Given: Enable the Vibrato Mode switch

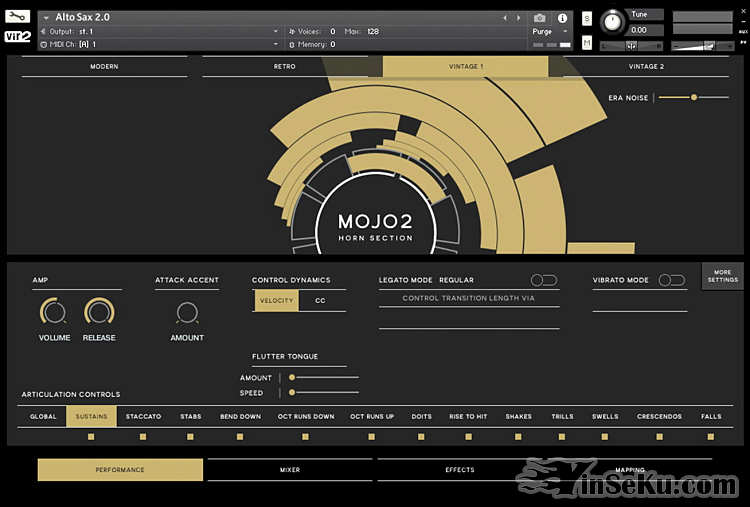Looking at the screenshot, I should coord(671,281).
